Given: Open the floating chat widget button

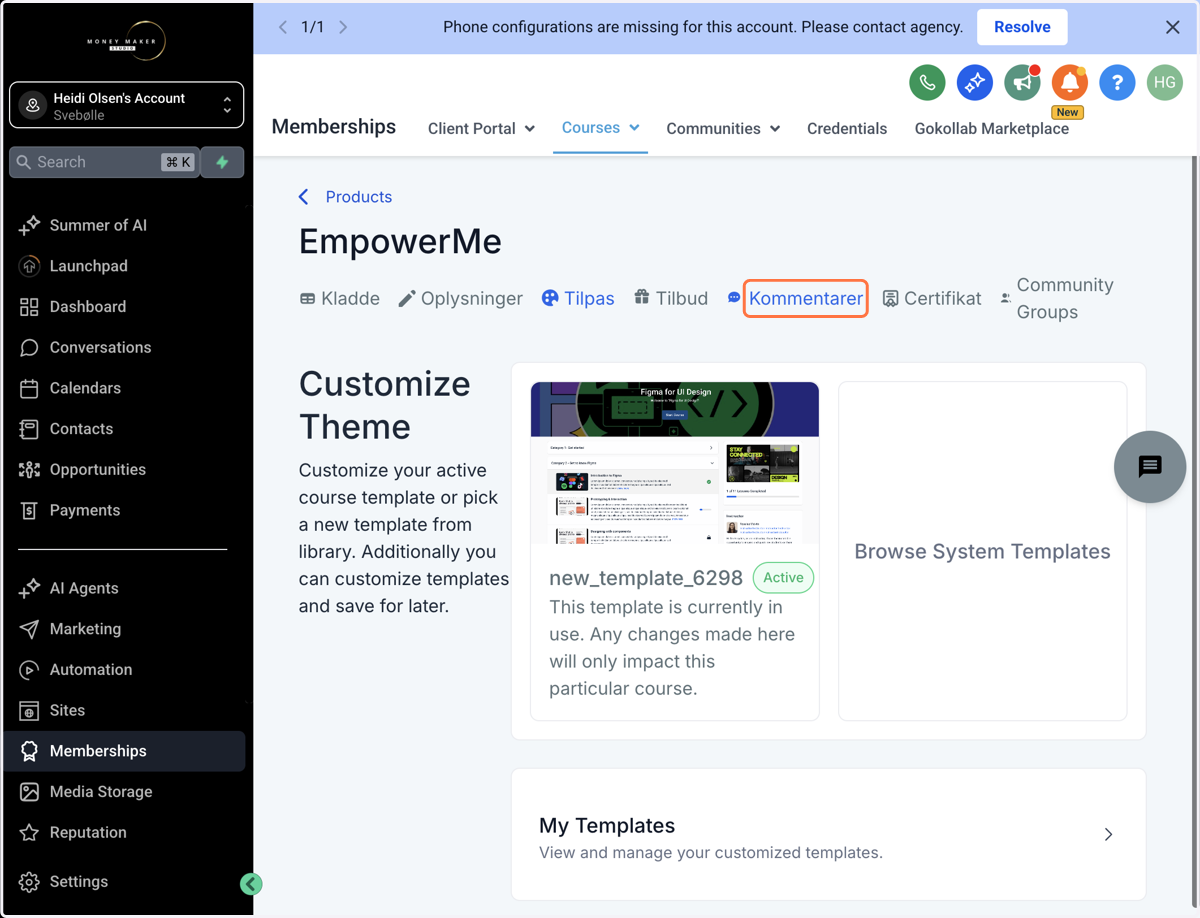Looking at the screenshot, I should coord(1150,466).
